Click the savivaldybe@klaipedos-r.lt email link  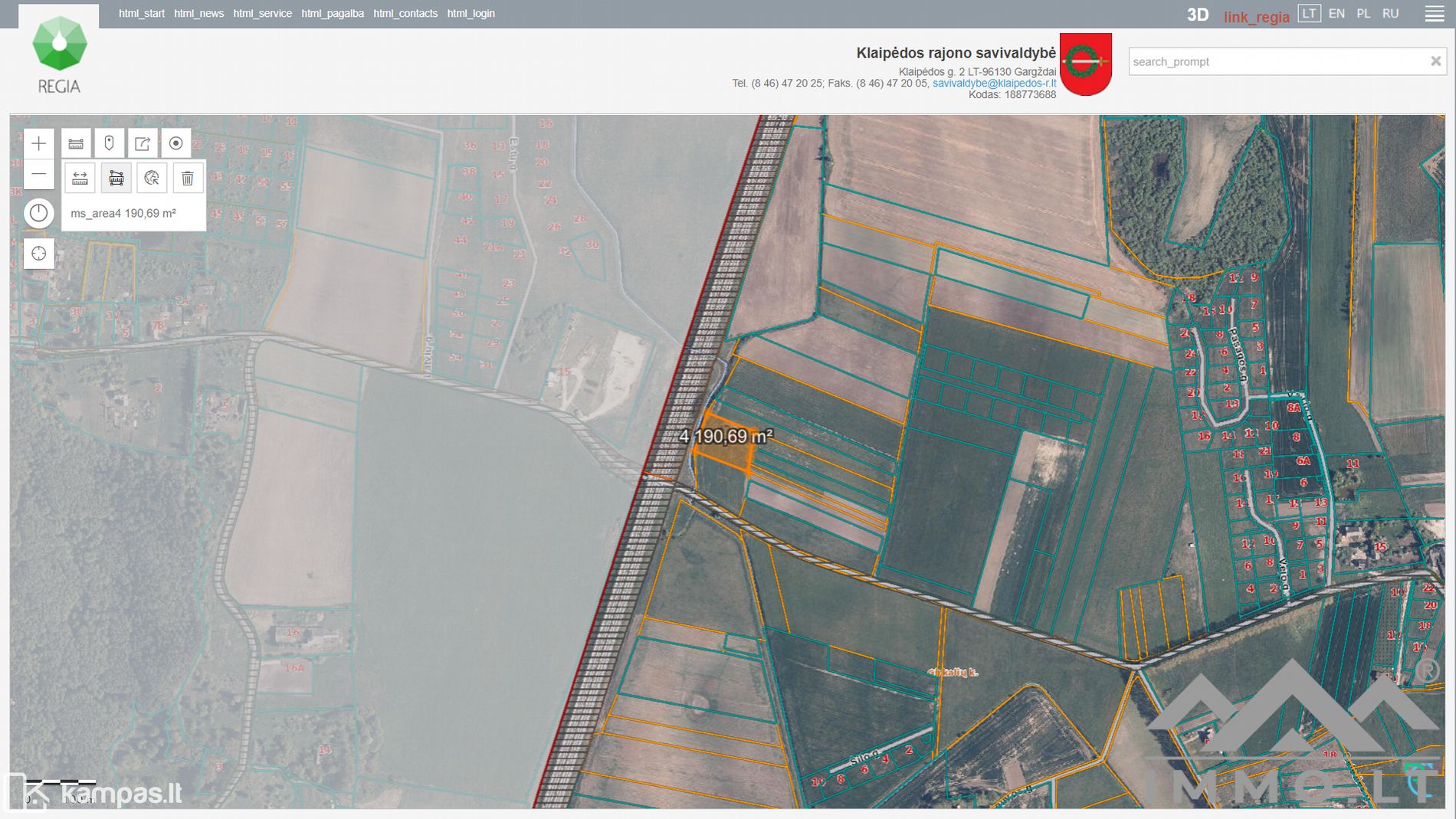(994, 84)
